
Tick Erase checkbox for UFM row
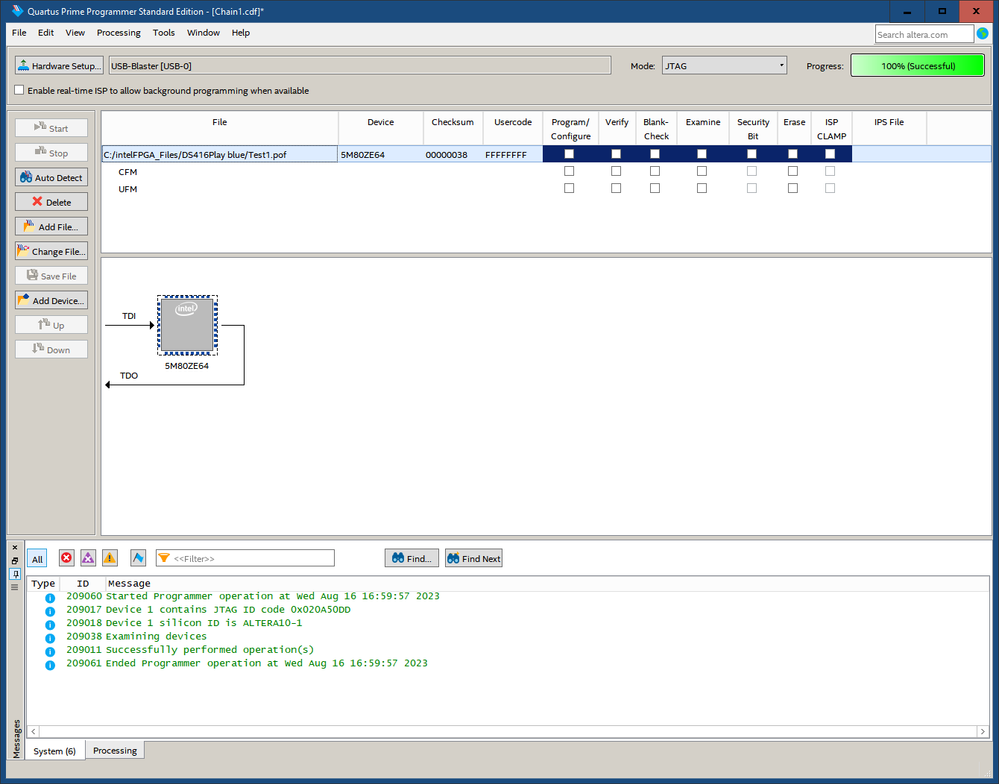click(x=793, y=188)
